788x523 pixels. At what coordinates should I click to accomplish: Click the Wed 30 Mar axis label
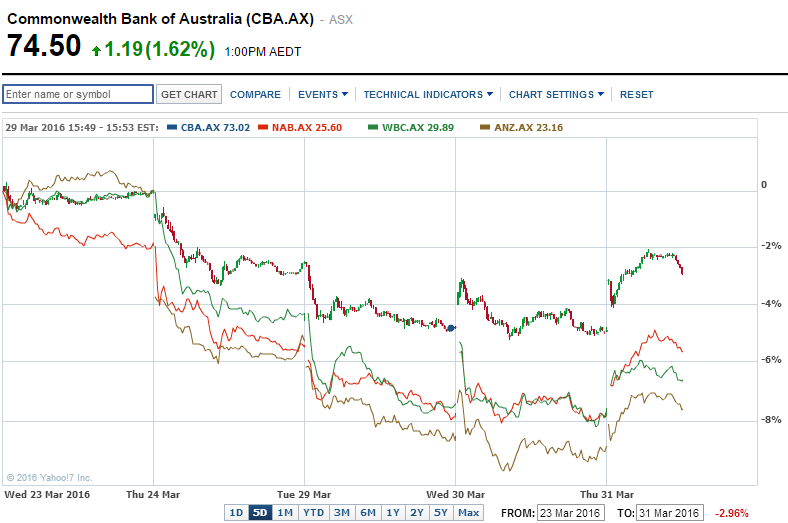(456, 494)
